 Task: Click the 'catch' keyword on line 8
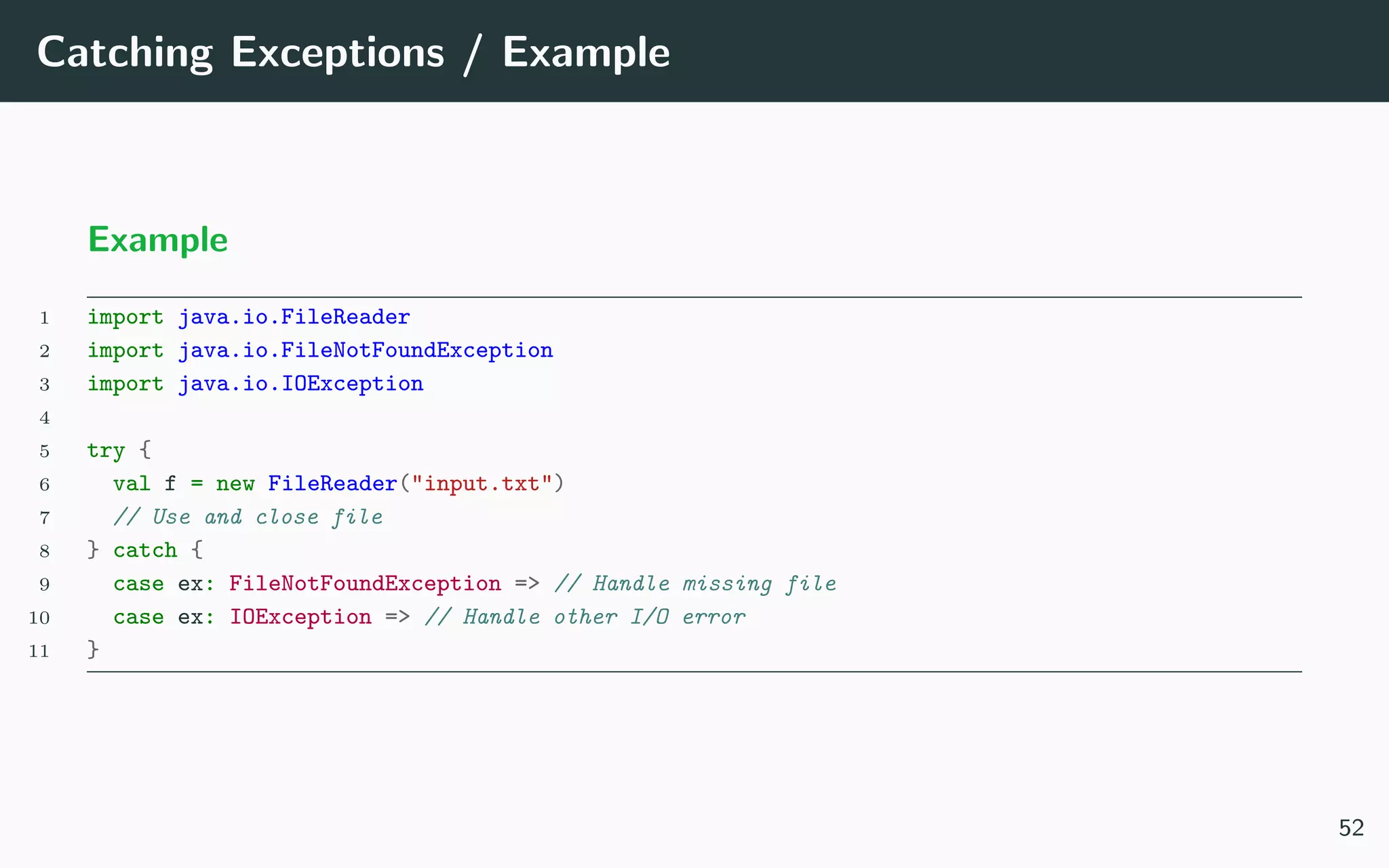pyautogui.click(x=144, y=551)
